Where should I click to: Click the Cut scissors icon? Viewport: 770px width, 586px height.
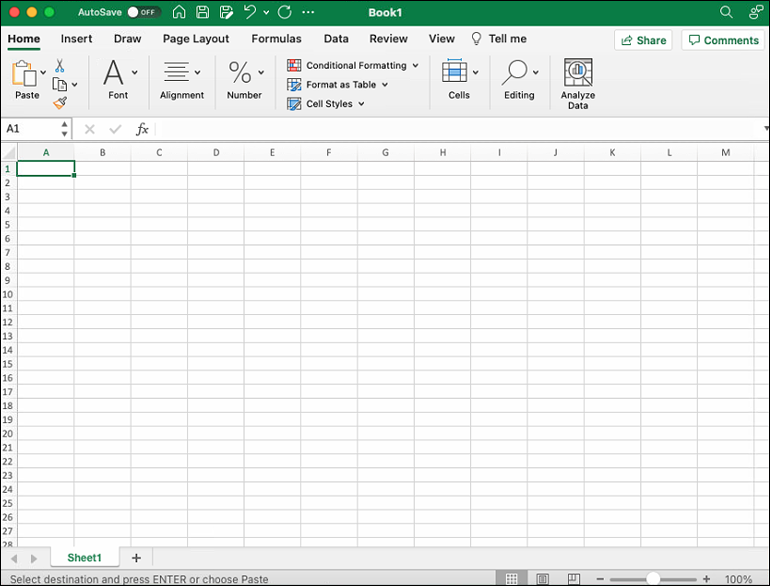[x=59, y=65]
